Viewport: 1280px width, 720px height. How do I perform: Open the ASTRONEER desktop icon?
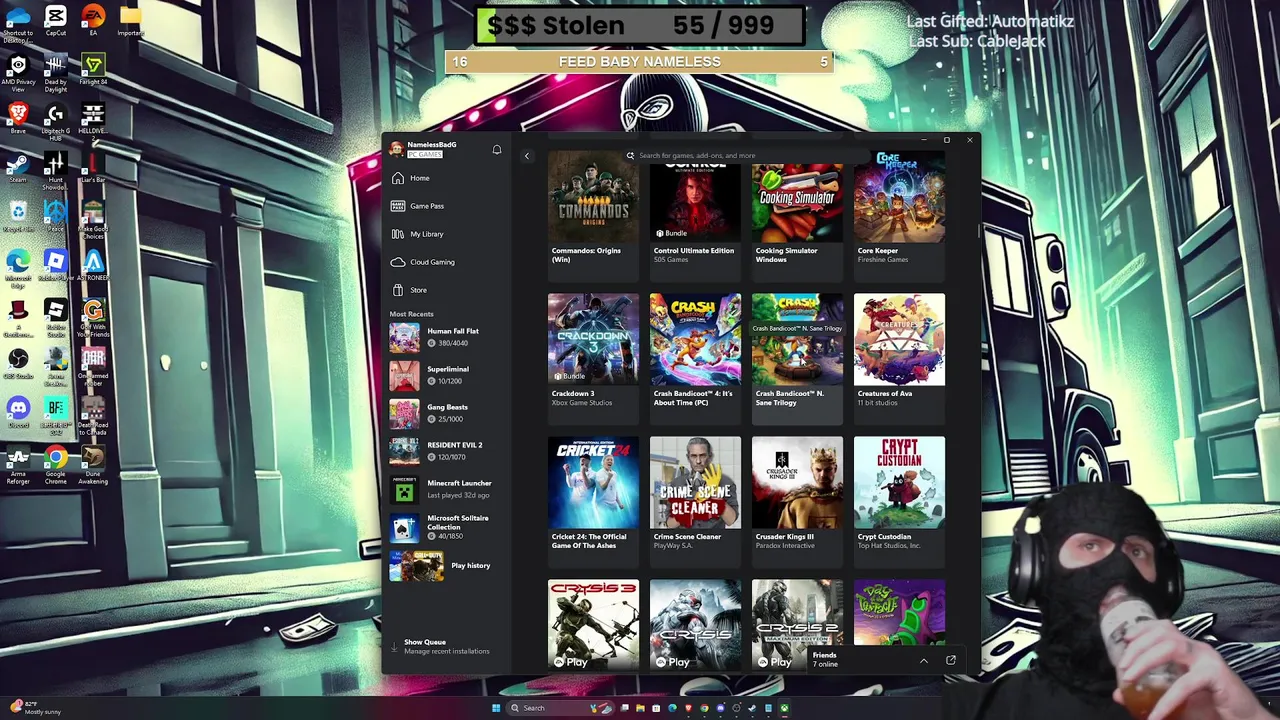[93, 266]
